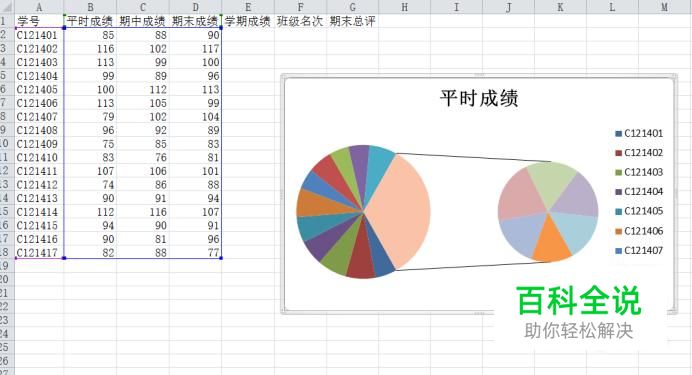Click column M header

665,7
